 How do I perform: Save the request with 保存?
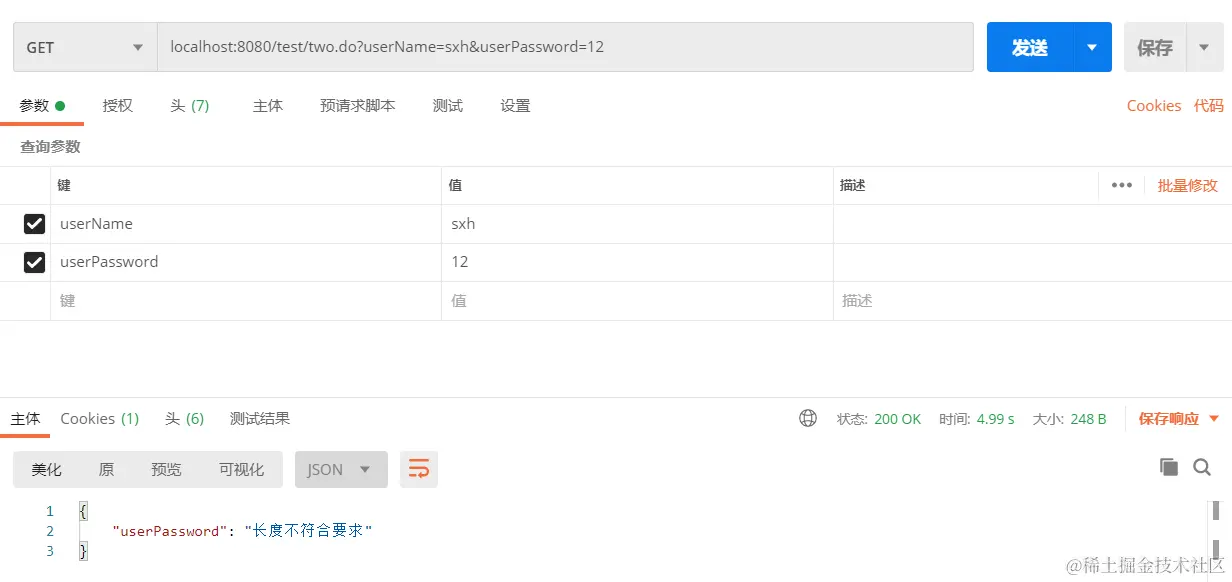[x=1155, y=47]
